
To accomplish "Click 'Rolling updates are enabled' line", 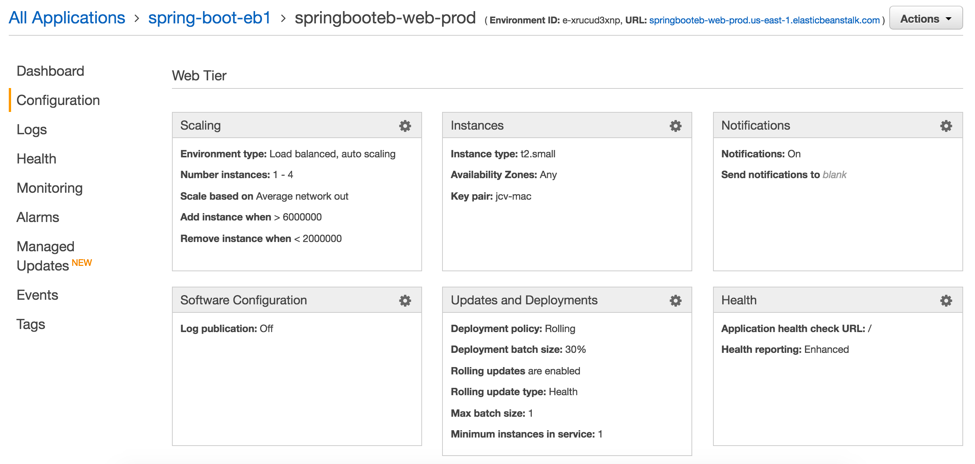I will [x=515, y=371].
